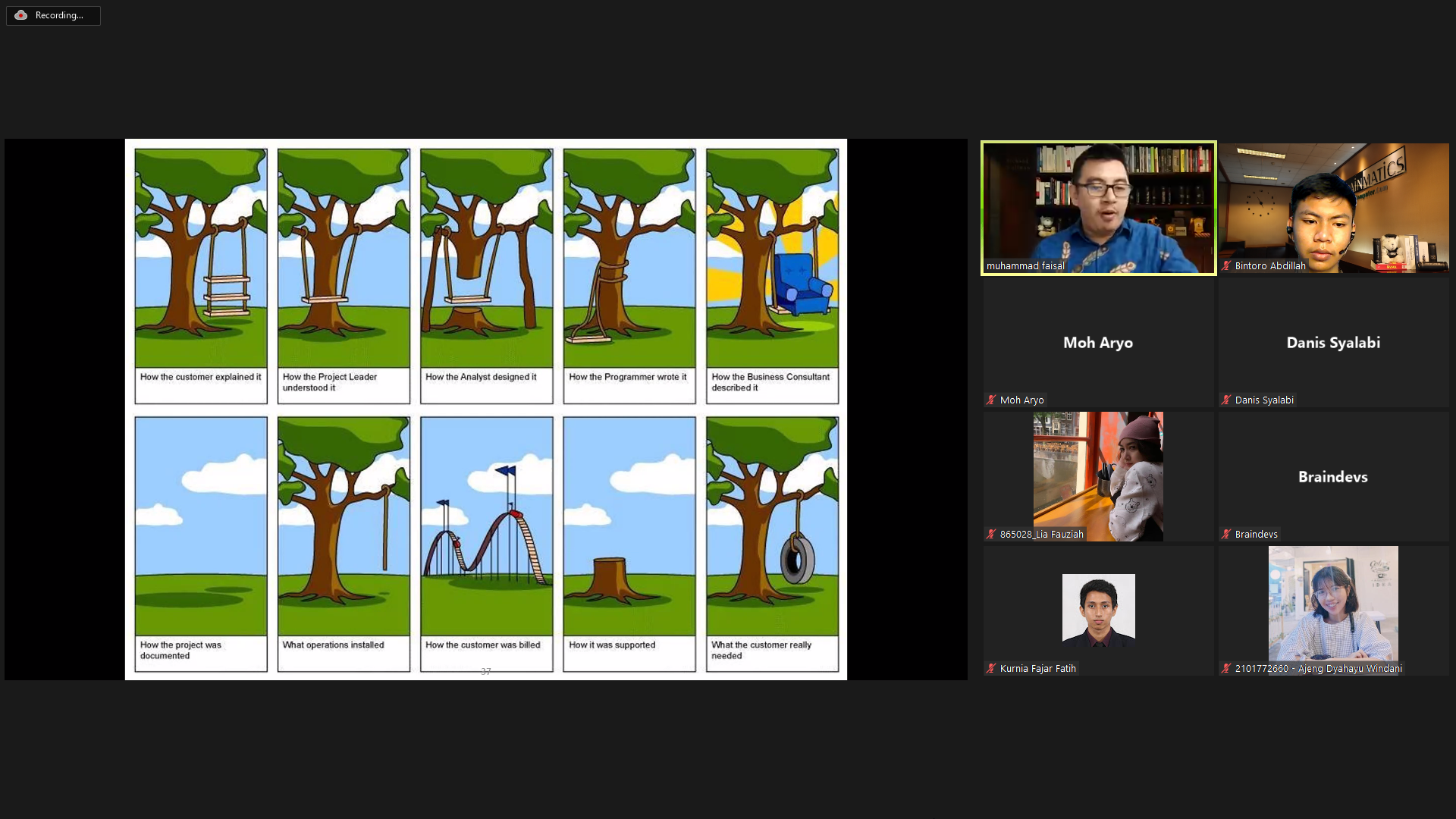
Task: Click Kurnia Fajar Fatih's muted mic icon
Action: (x=991, y=669)
